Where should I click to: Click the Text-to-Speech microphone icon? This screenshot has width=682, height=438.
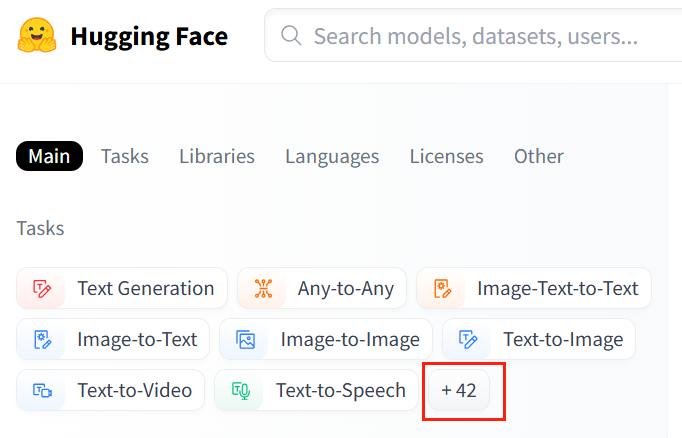coord(241,390)
